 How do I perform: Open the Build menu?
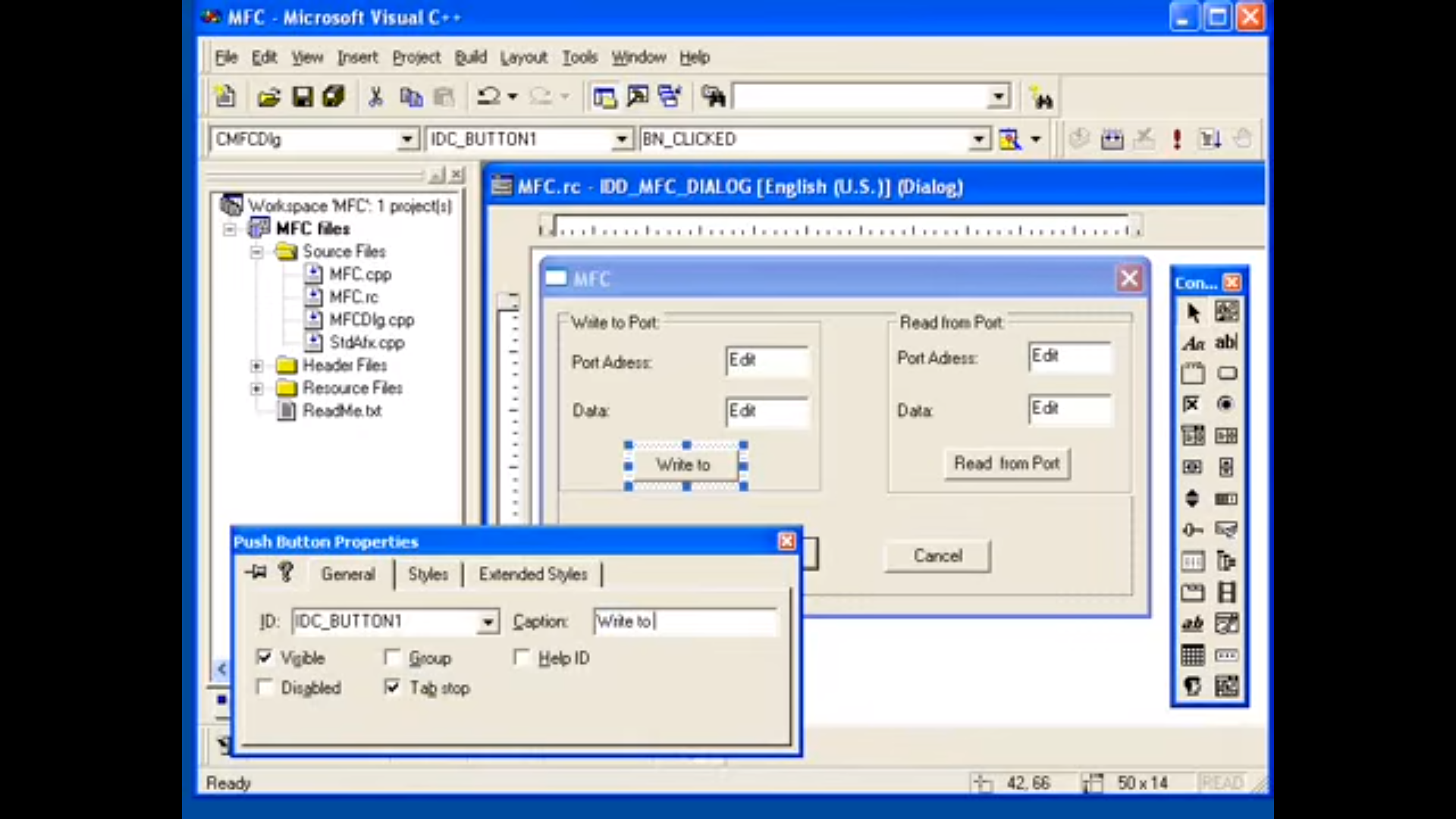(x=470, y=58)
